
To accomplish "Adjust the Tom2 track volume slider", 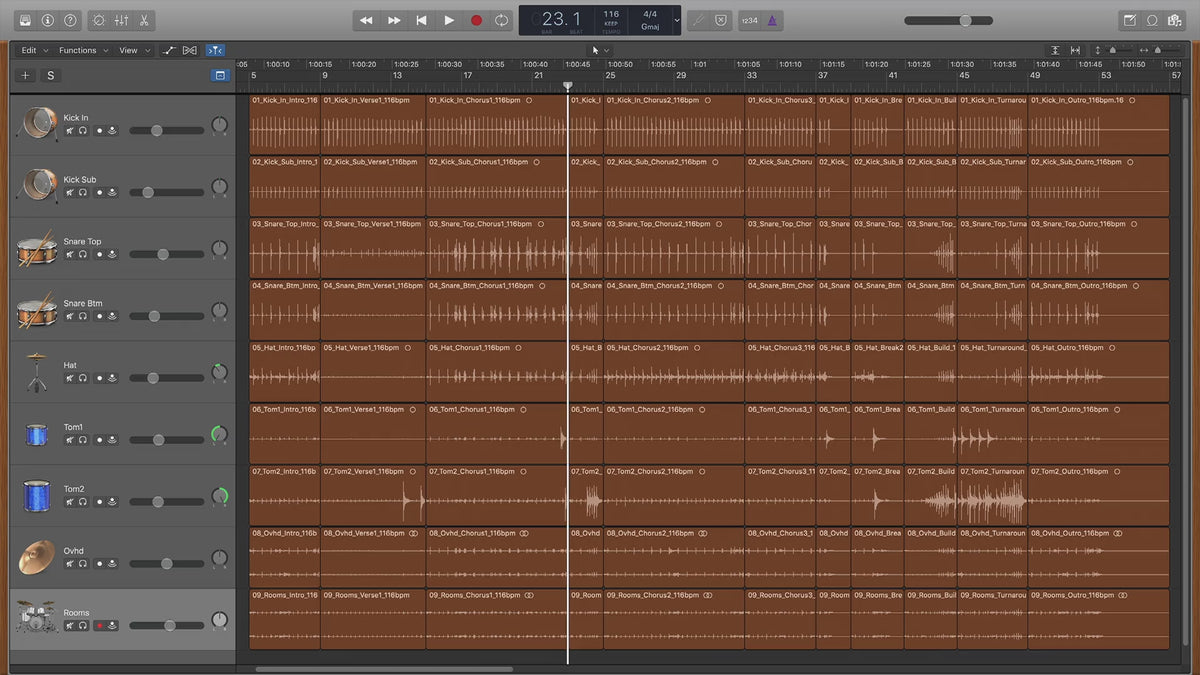I will click(x=158, y=502).
